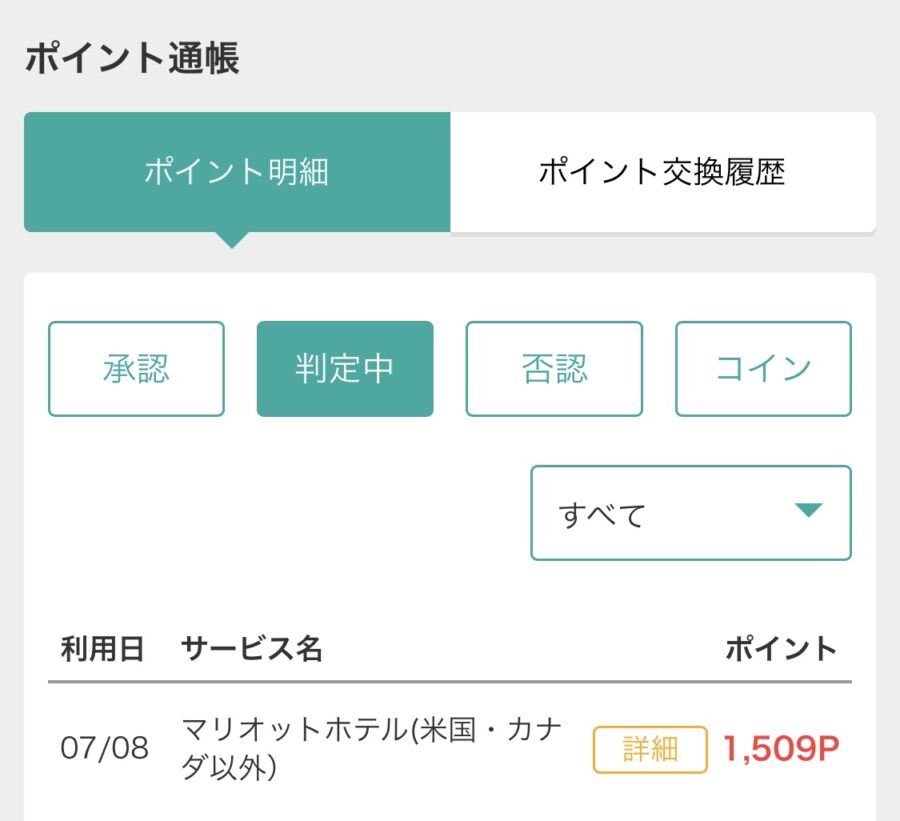Click the 利用日 column header
The height and width of the screenshot is (821, 900).
click(x=102, y=649)
